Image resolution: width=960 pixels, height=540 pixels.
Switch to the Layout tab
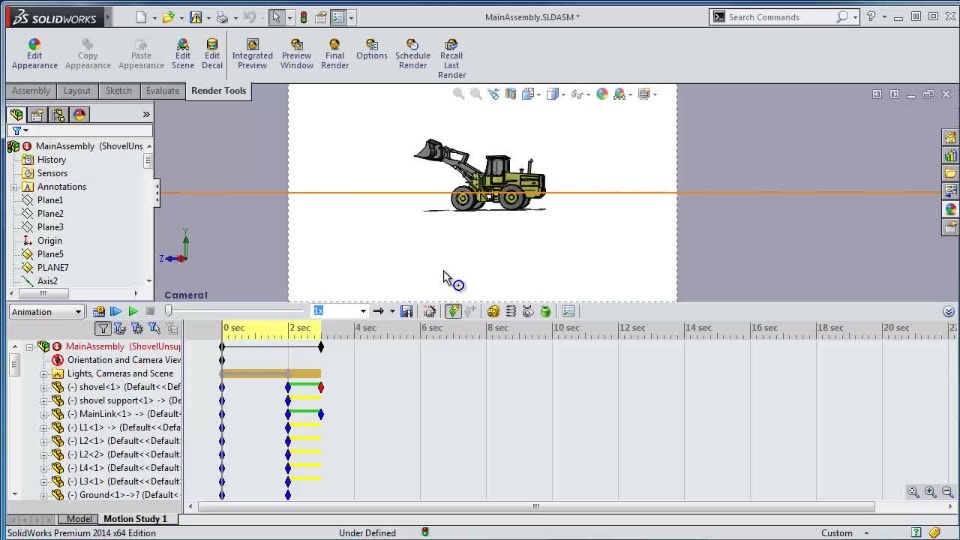coord(77,91)
